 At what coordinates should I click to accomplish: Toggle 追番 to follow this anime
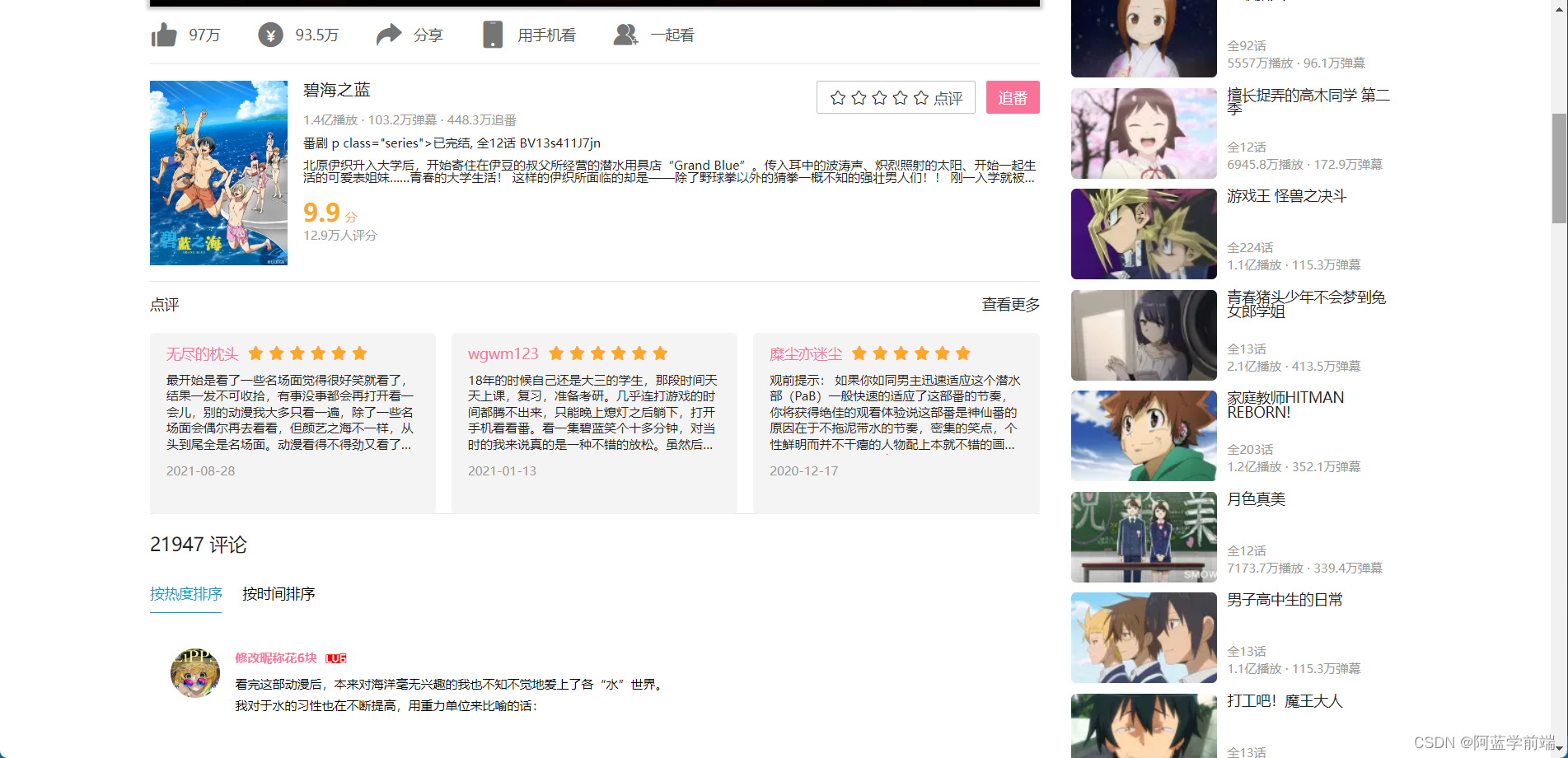(1012, 97)
